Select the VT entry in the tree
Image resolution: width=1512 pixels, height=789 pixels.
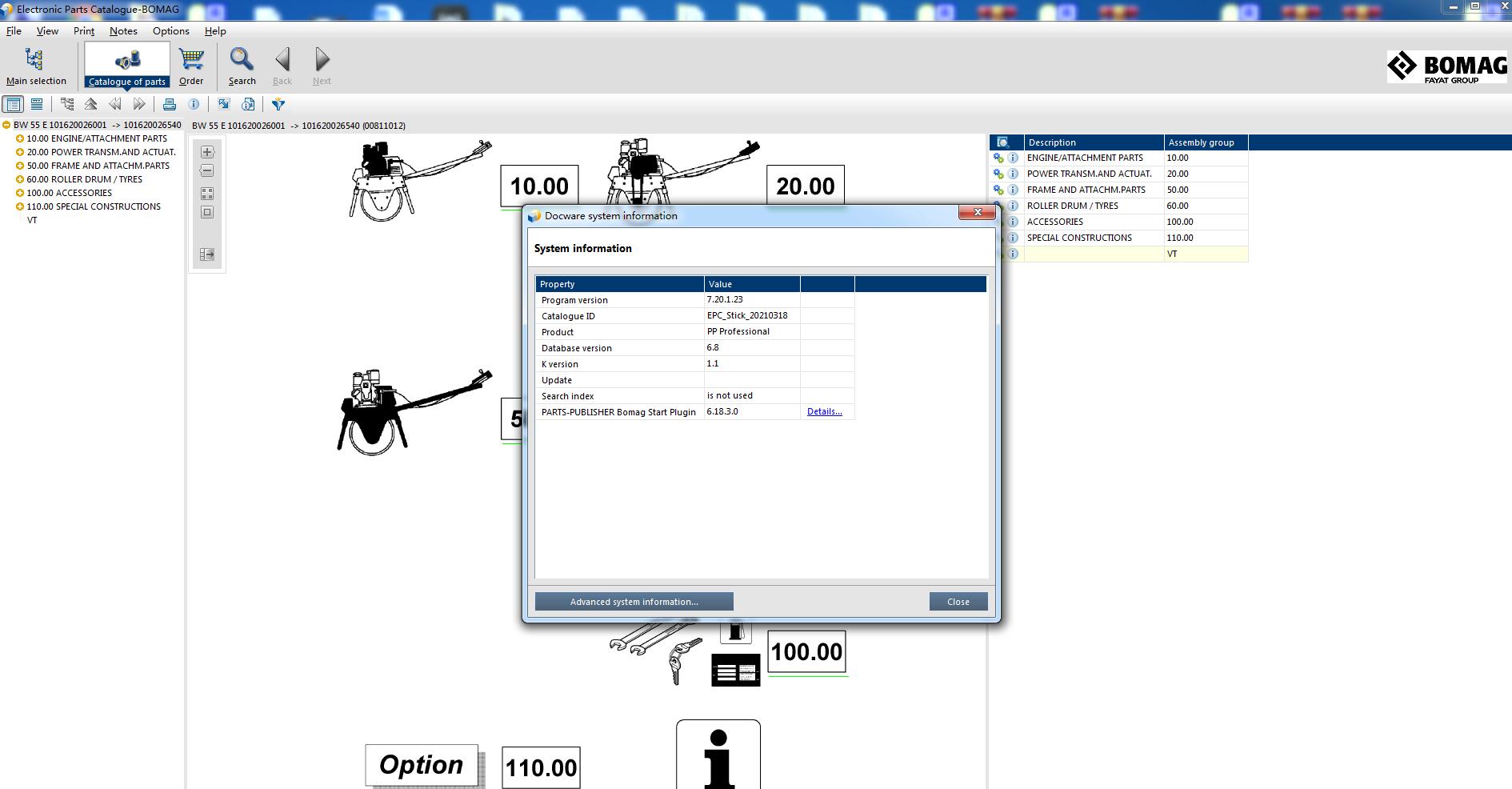pyautogui.click(x=32, y=220)
